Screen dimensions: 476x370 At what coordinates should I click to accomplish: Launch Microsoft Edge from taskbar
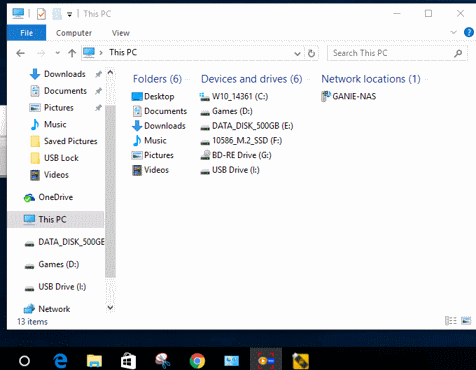click(x=60, y=361)
